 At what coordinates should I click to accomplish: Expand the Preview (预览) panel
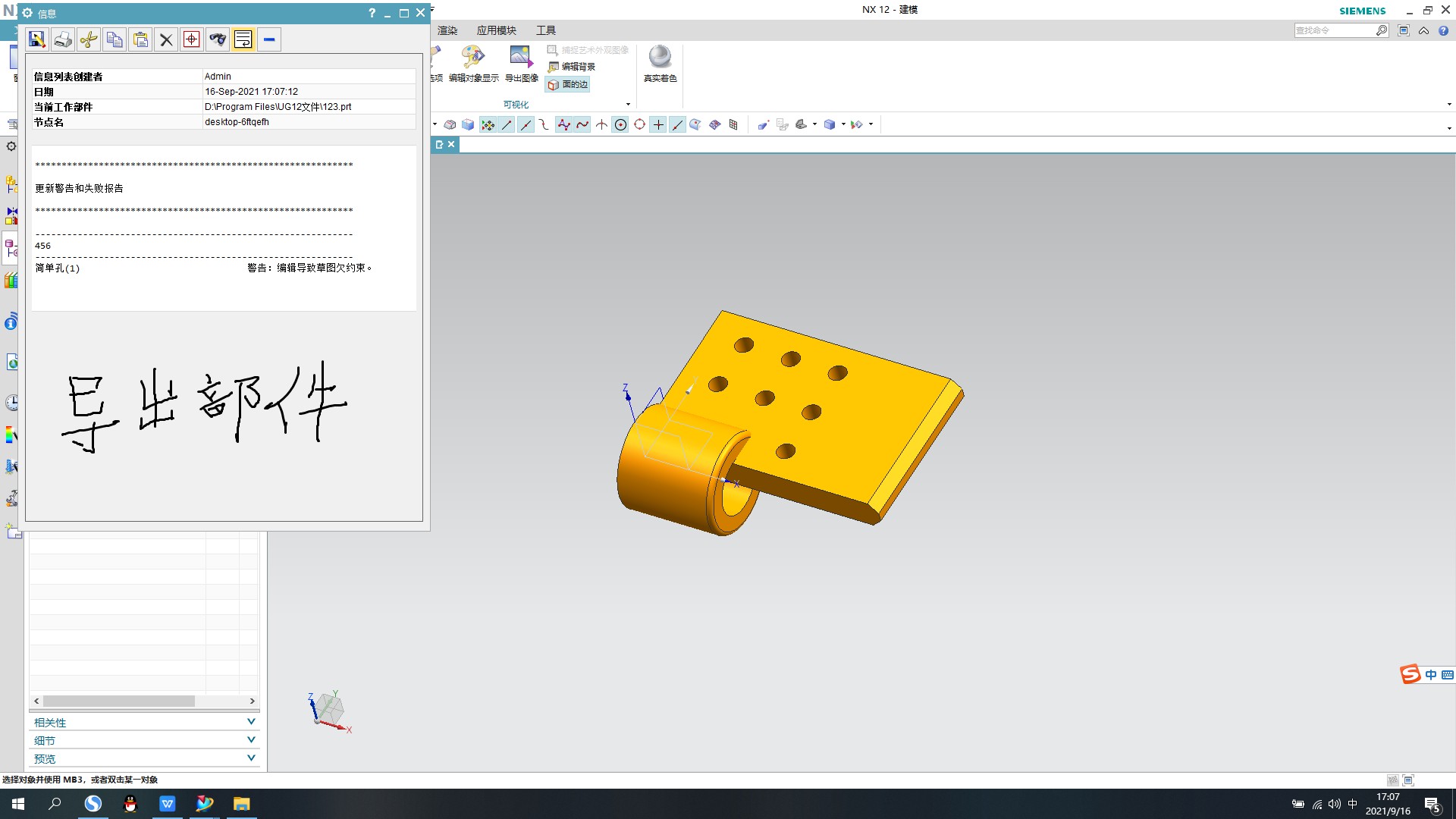point(144,758)
